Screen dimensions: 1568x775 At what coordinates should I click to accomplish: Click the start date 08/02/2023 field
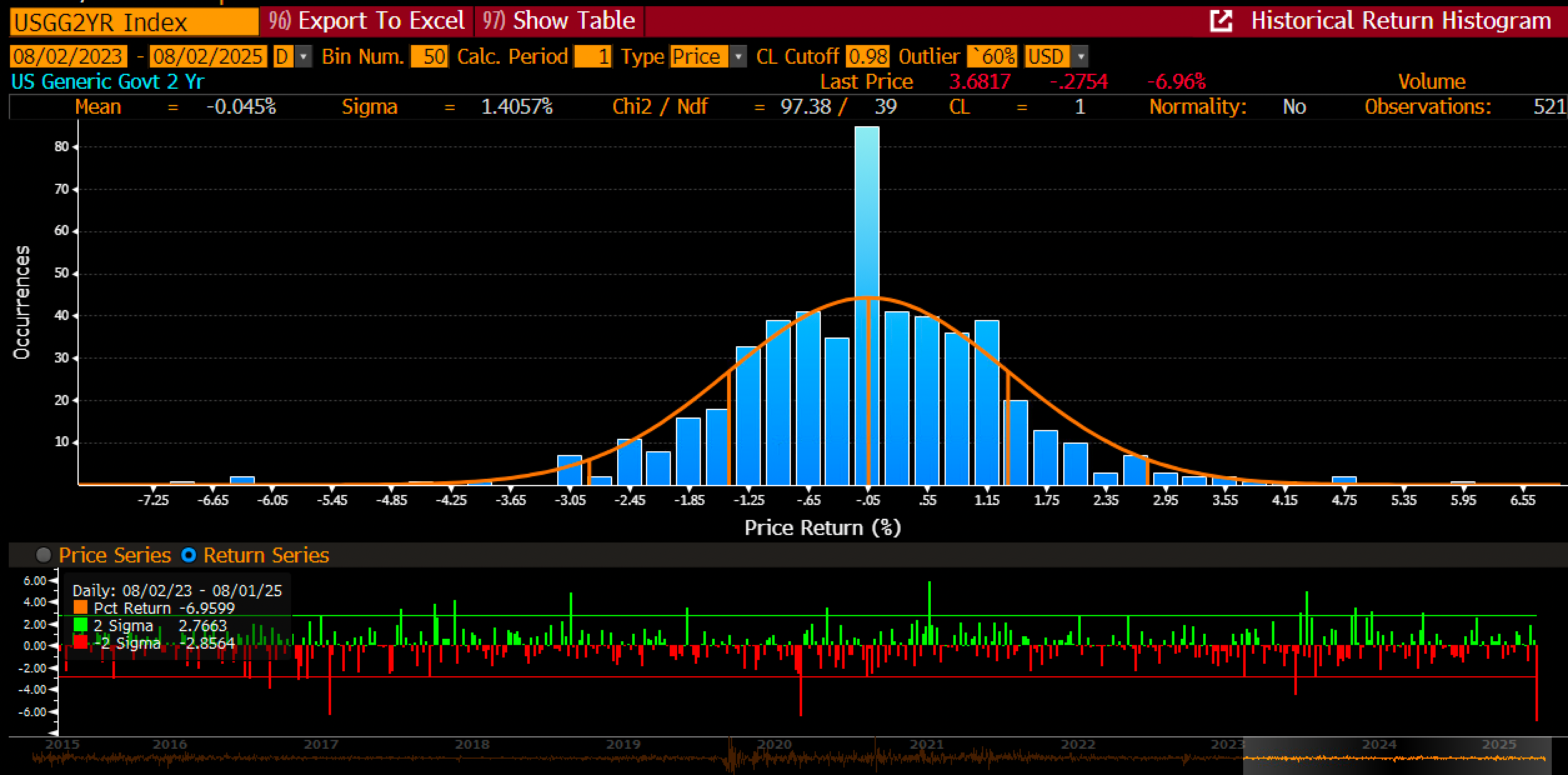[67, 57]
